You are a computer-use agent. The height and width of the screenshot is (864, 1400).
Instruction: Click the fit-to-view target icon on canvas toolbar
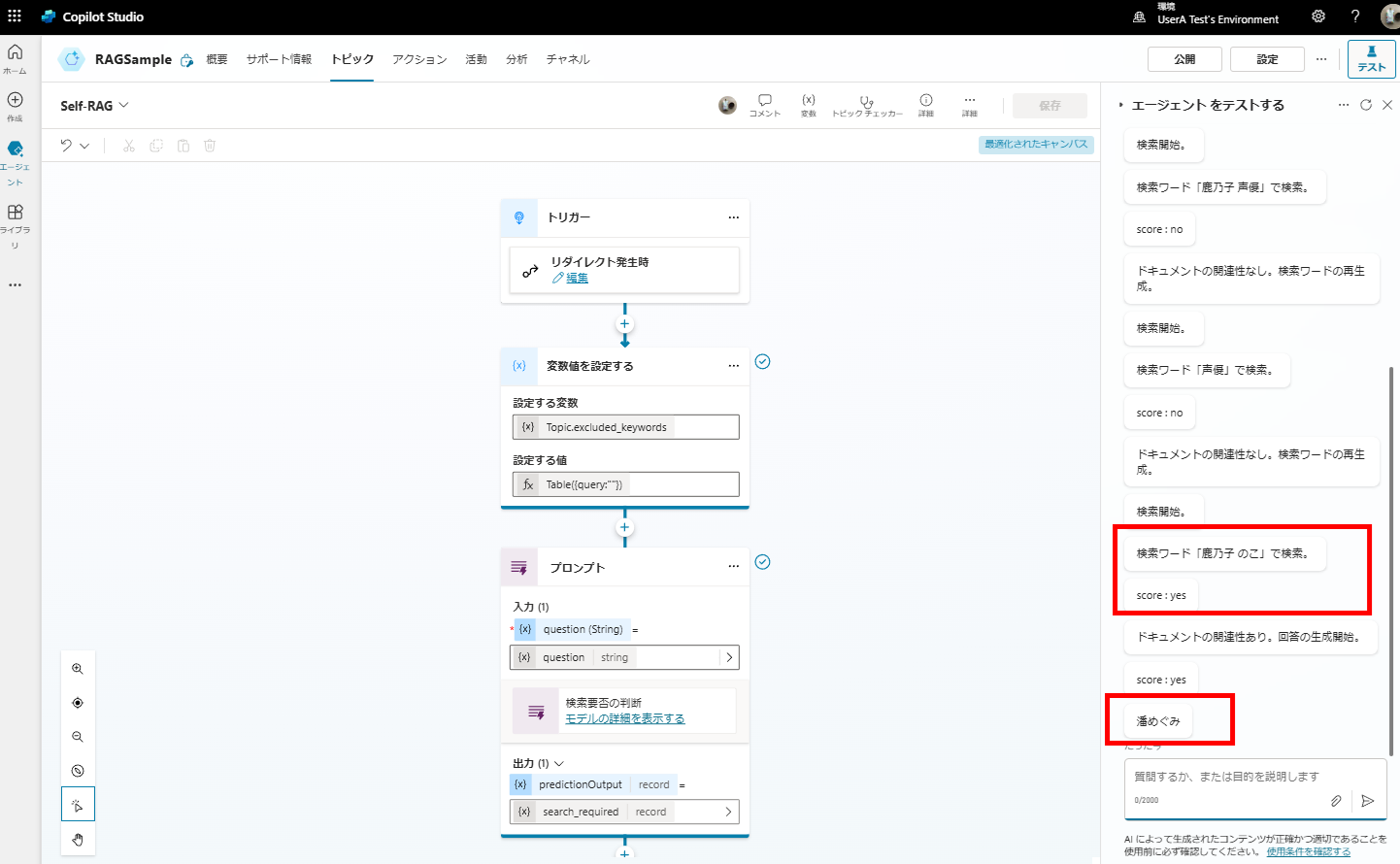click(78, 702)
